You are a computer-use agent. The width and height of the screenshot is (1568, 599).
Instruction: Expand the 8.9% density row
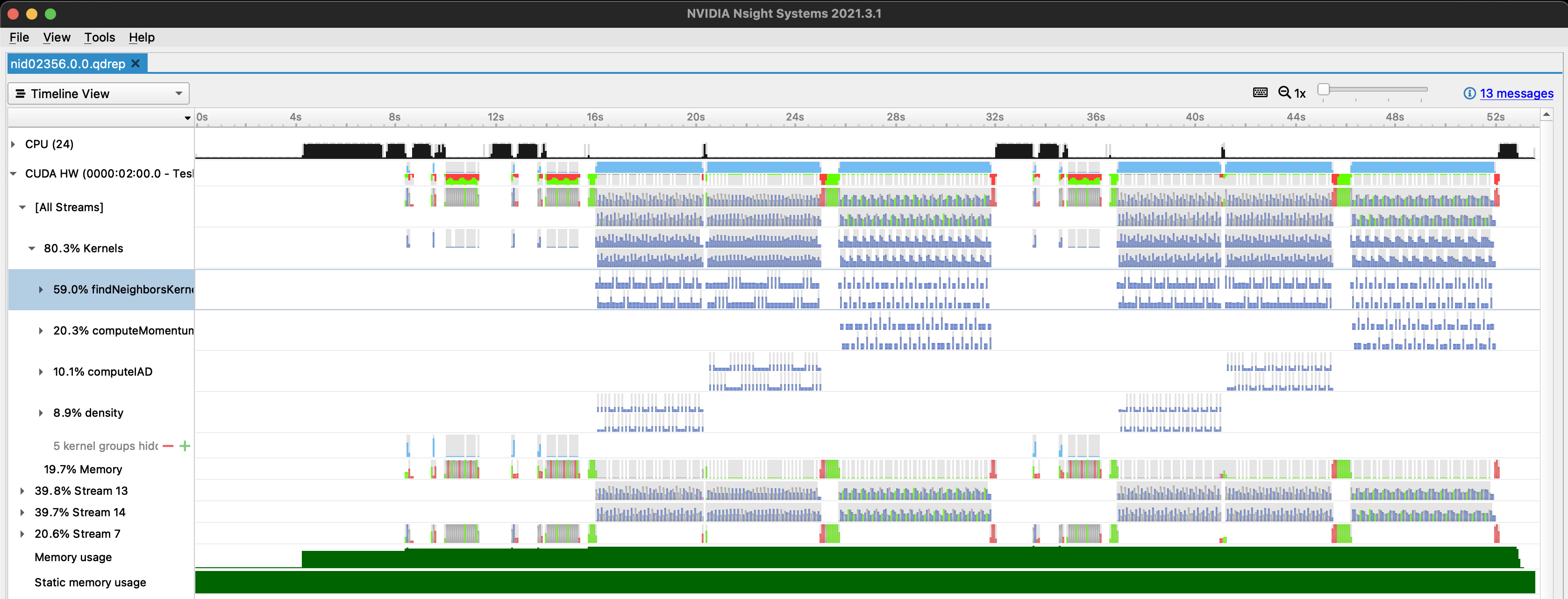[41, 414]
